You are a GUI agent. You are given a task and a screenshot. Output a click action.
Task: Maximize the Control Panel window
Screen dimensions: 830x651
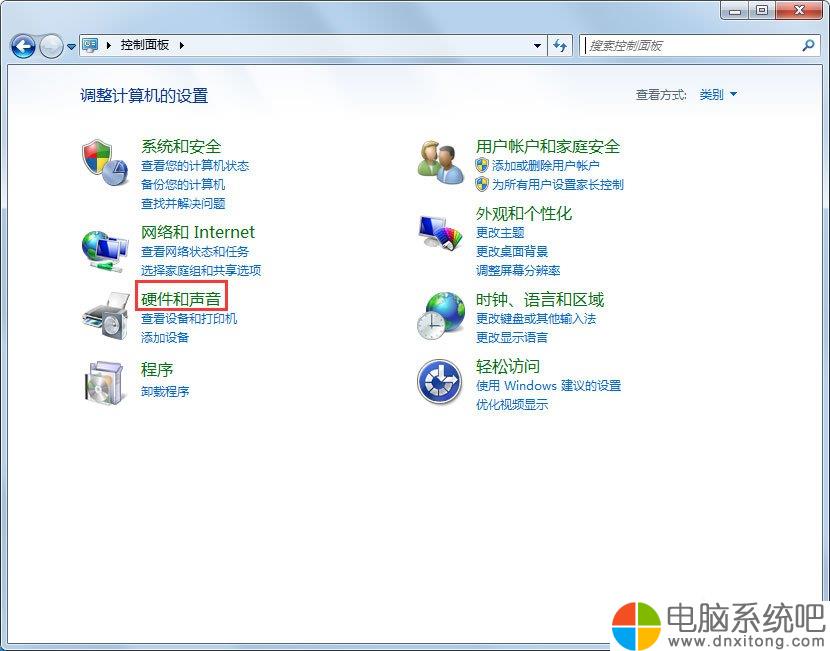[x=762, y=11]
